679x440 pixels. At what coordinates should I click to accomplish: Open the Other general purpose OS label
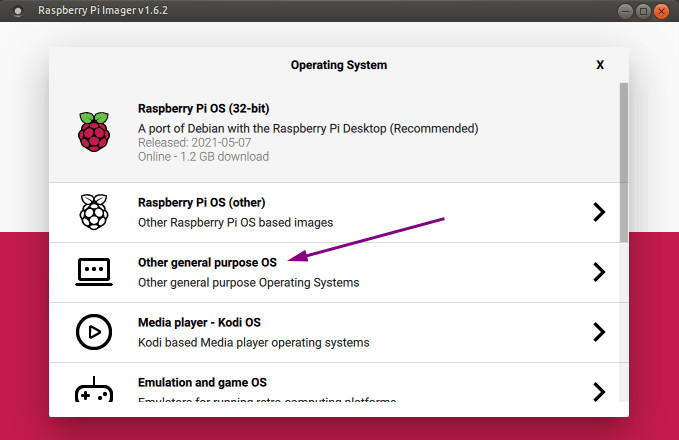[x=207, y=262]
